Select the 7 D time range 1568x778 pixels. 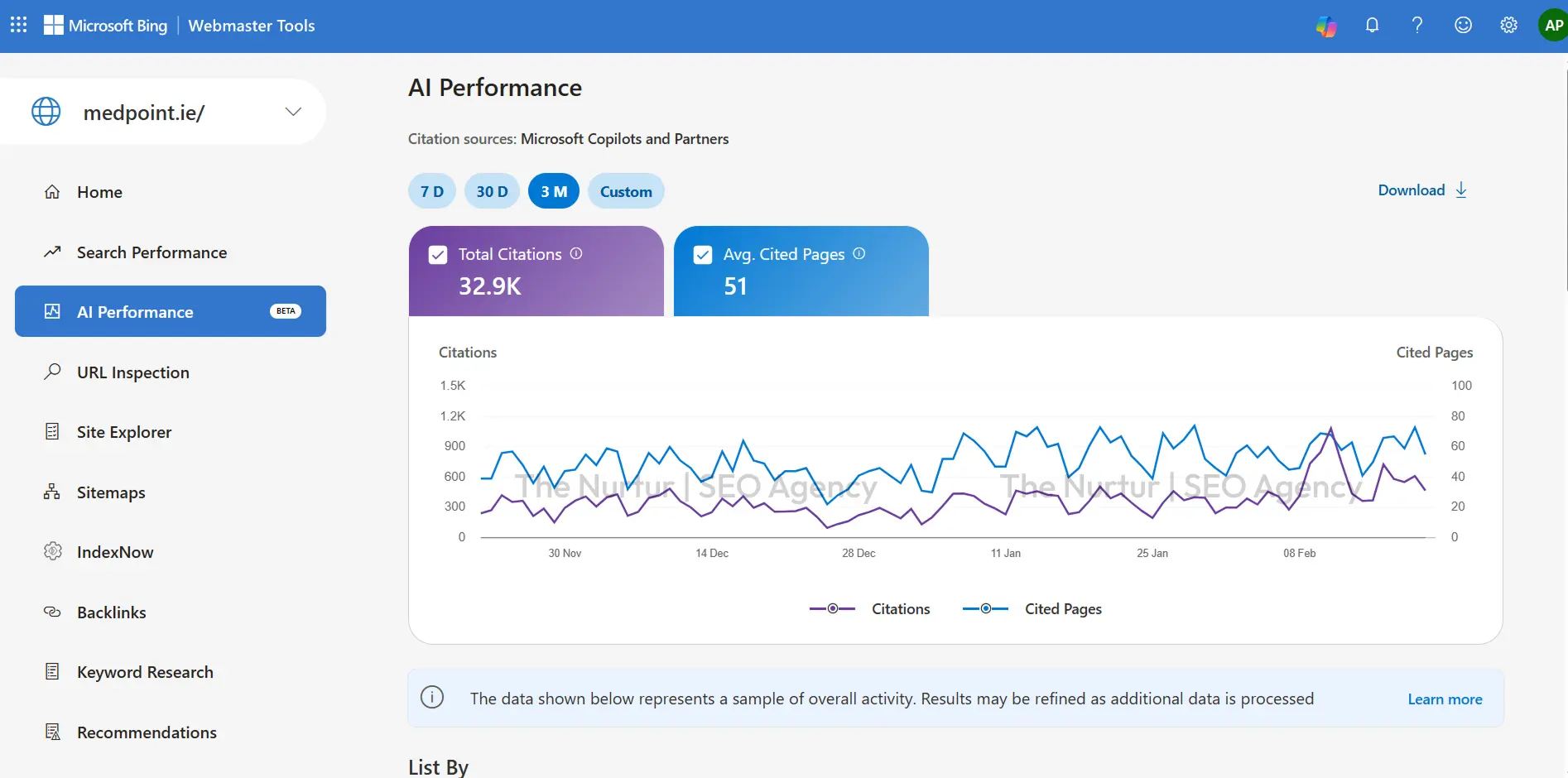click(431, 191)
